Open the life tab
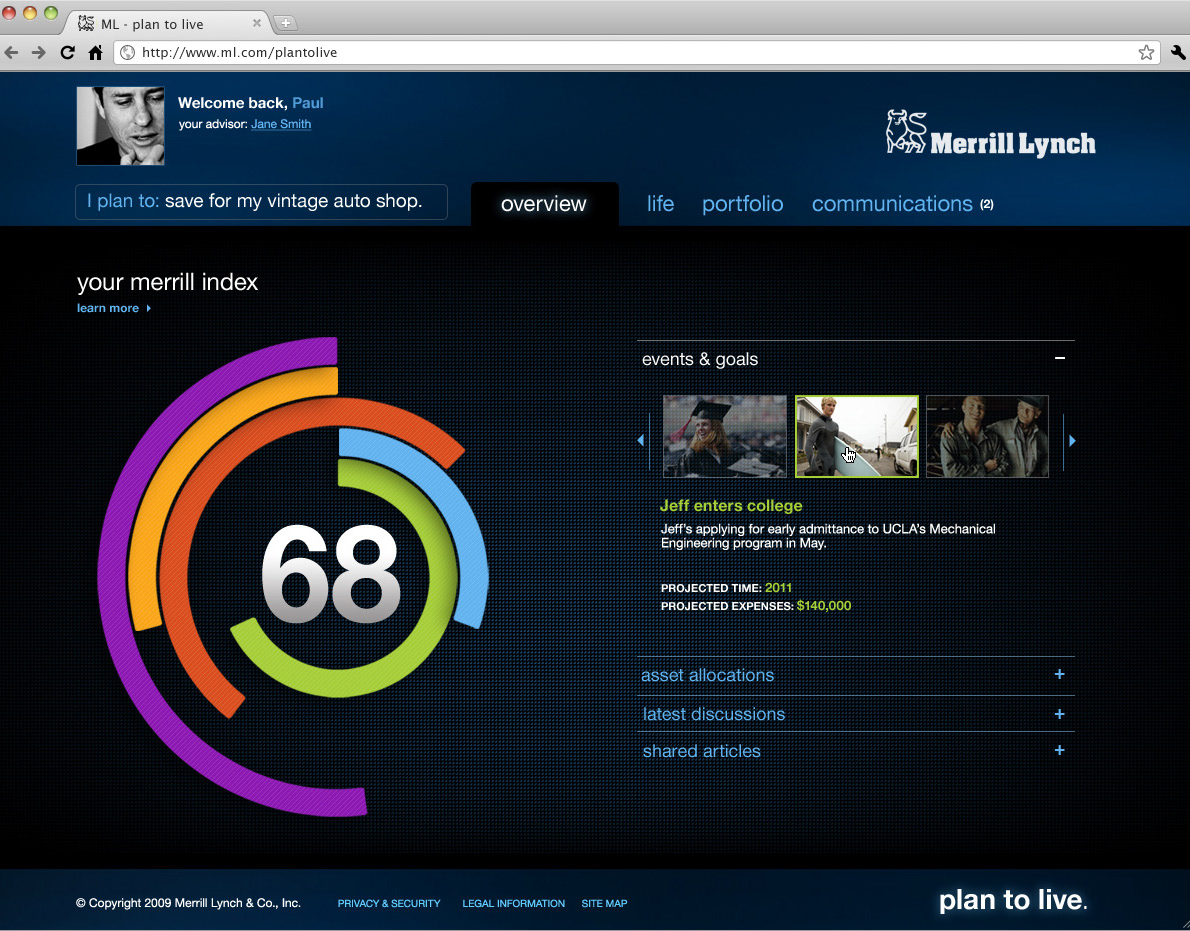Viewport: 1190px width, 931px height. 660,203
